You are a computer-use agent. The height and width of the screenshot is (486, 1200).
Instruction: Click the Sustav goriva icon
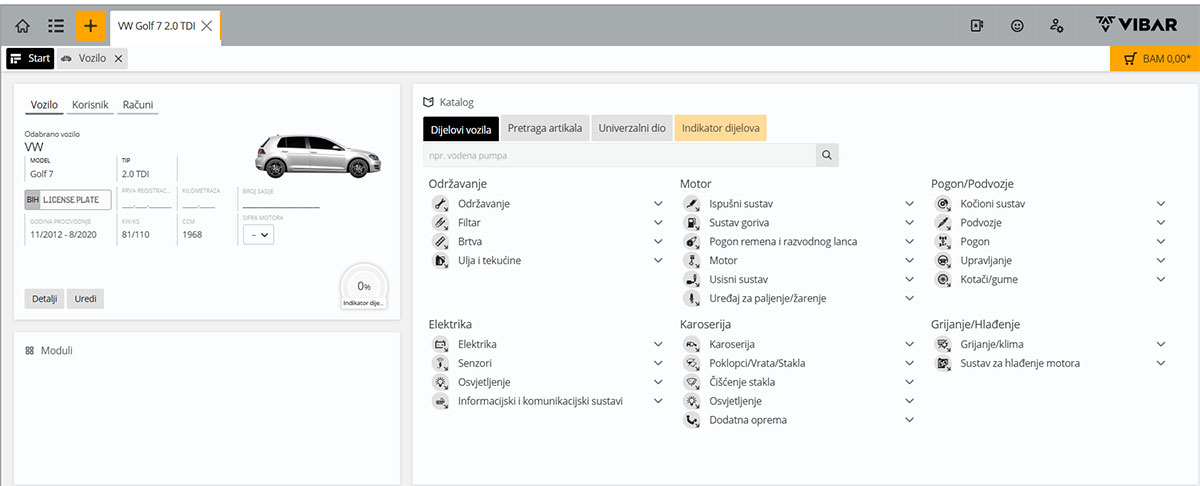click(x=690, y=223)
